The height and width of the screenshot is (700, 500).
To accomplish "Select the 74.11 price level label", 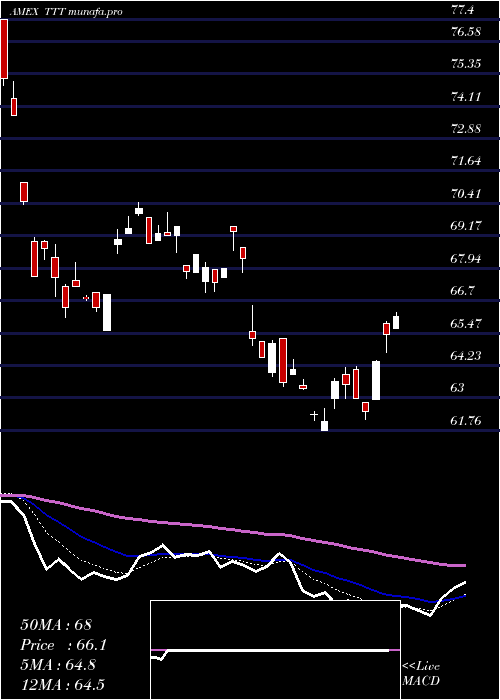I will coord(466,96).
